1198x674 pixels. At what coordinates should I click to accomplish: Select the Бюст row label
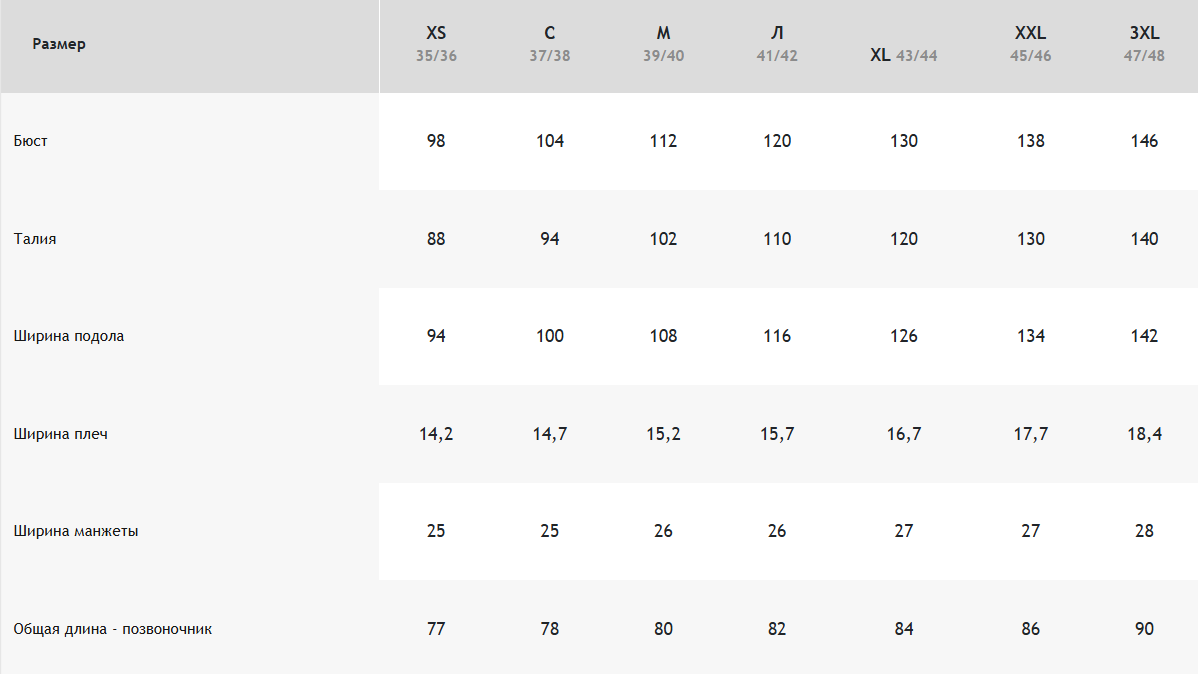pos(31,141)
